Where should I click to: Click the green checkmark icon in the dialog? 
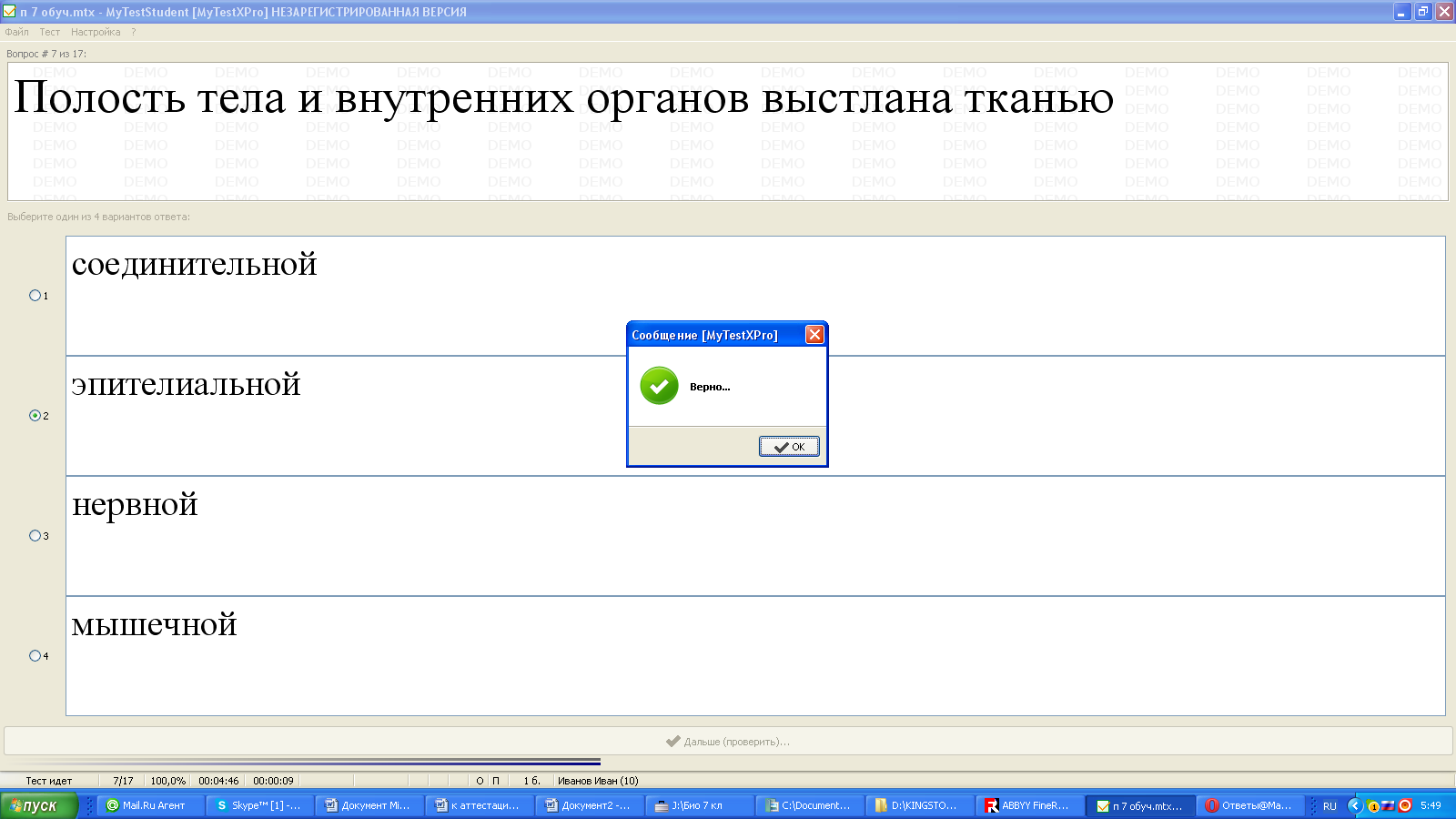tap(659, 386)
